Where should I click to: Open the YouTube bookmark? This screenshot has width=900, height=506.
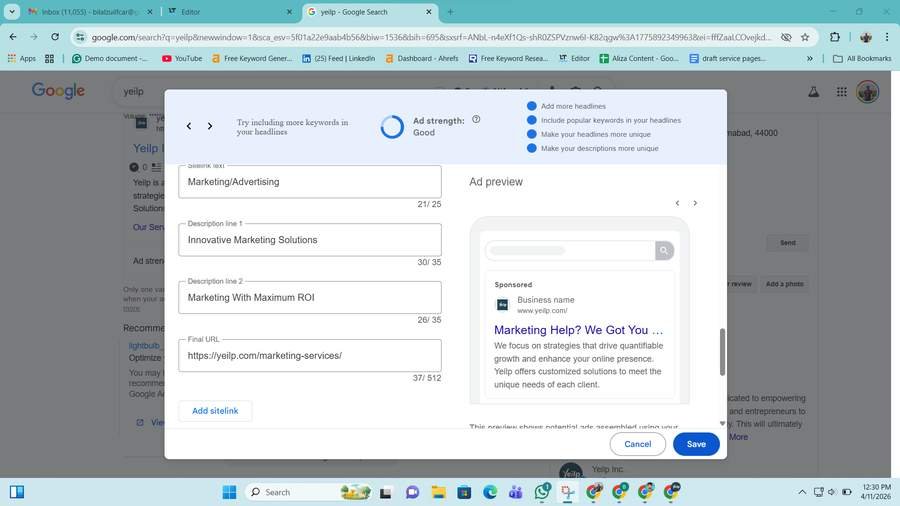click(182, 59)
